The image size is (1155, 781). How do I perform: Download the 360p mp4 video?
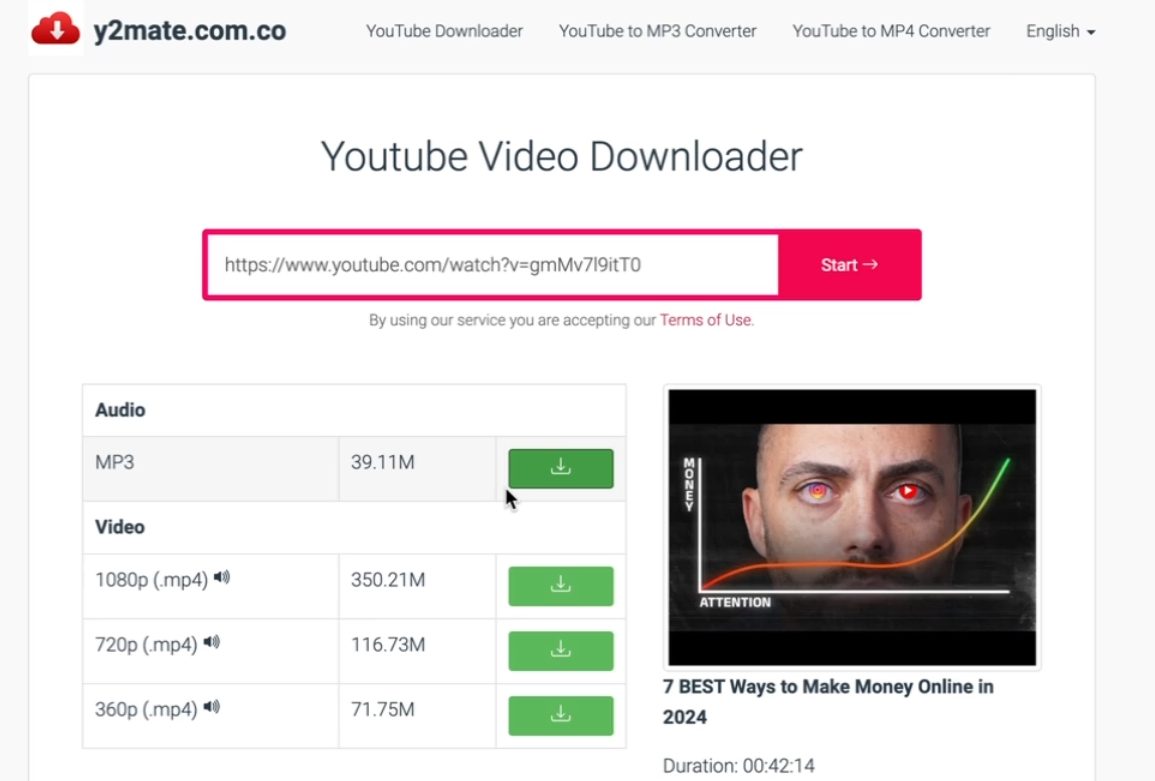coord(560,716)
